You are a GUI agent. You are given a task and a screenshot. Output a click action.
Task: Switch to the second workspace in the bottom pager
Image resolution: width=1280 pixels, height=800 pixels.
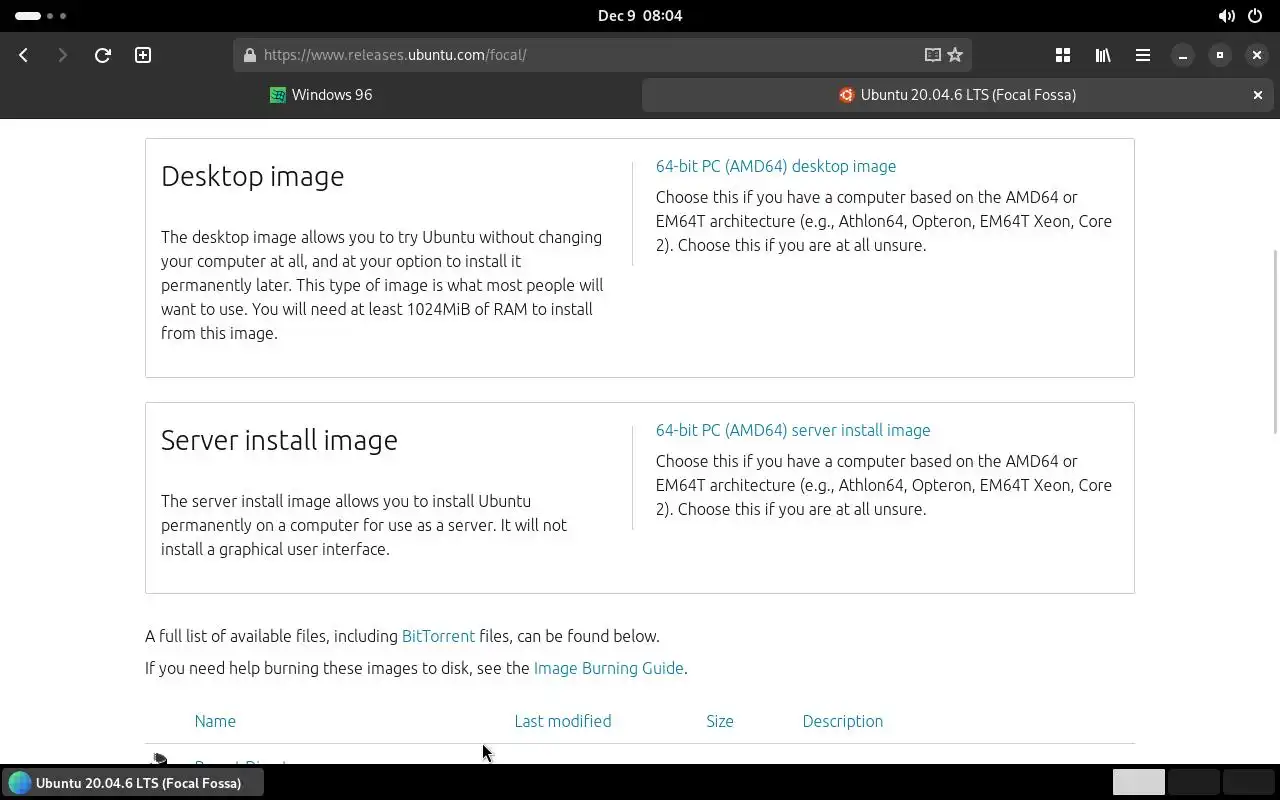click(x=1193, y=782)
